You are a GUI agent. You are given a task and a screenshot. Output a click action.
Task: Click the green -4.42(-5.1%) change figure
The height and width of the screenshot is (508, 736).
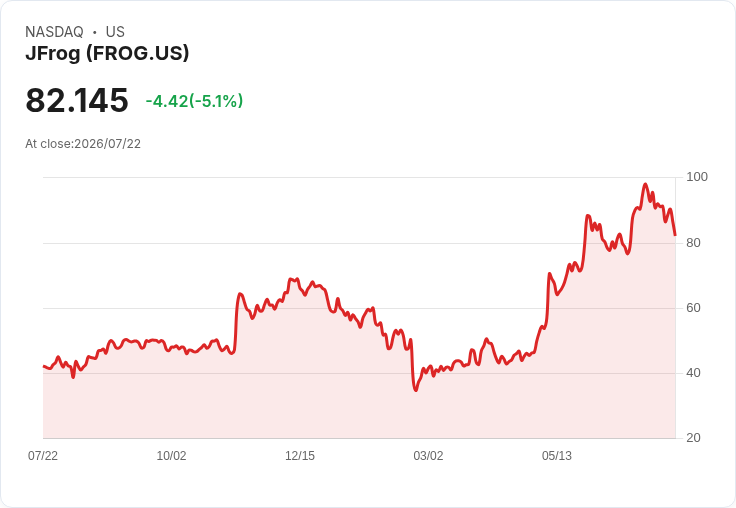click(x=194, y=101)
